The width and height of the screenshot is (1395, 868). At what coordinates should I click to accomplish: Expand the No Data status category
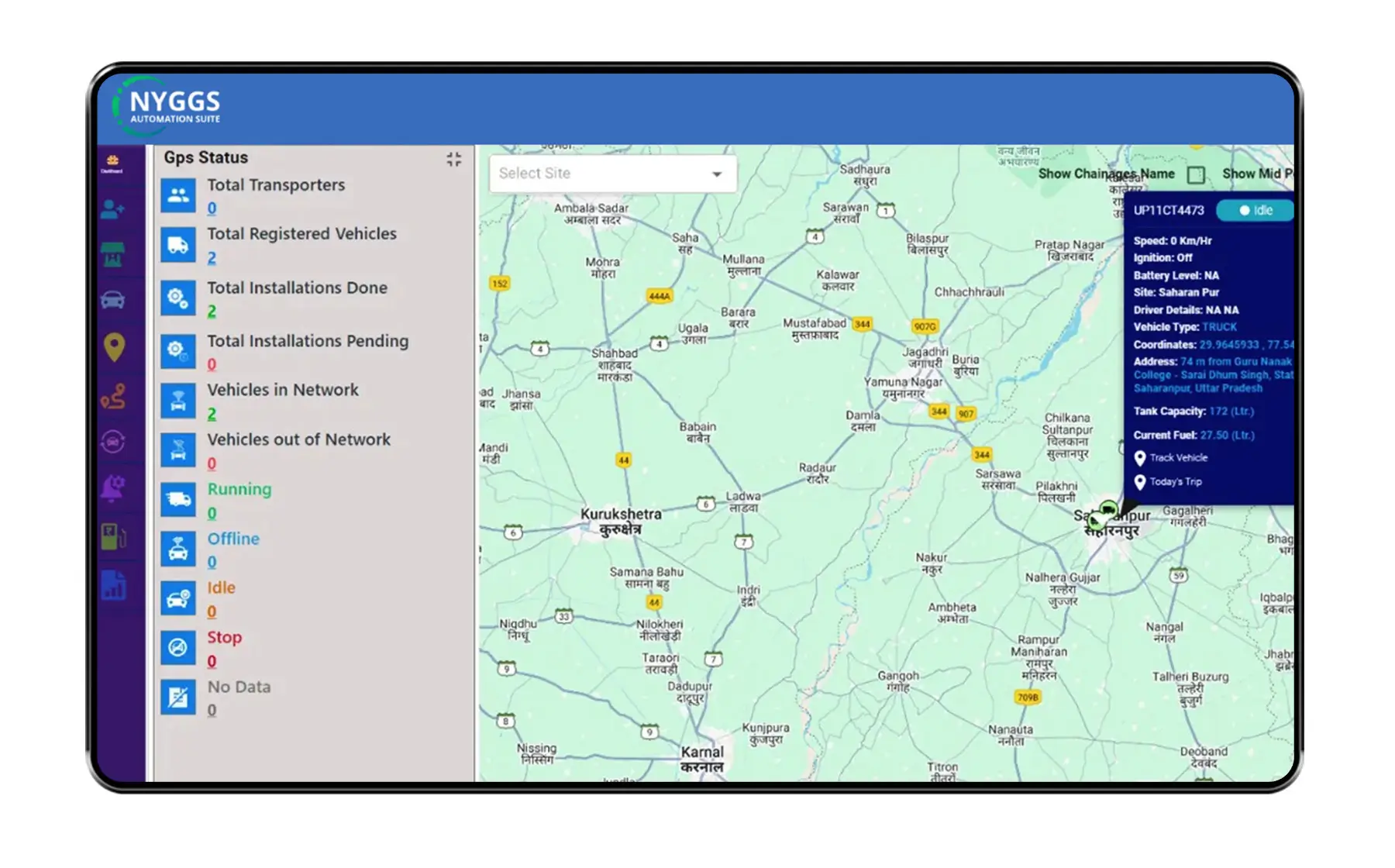(x=238, y=687)
